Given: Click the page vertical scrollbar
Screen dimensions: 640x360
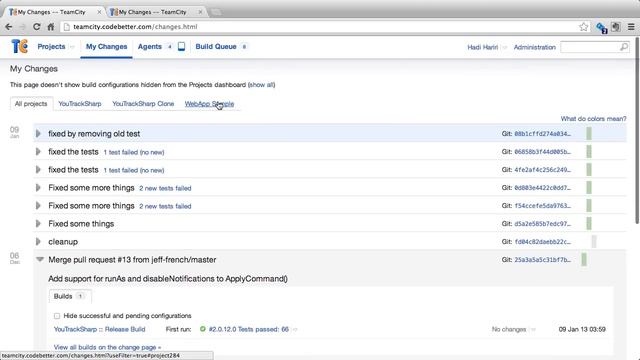Looking at the screenshot, I should click(637, 131).
